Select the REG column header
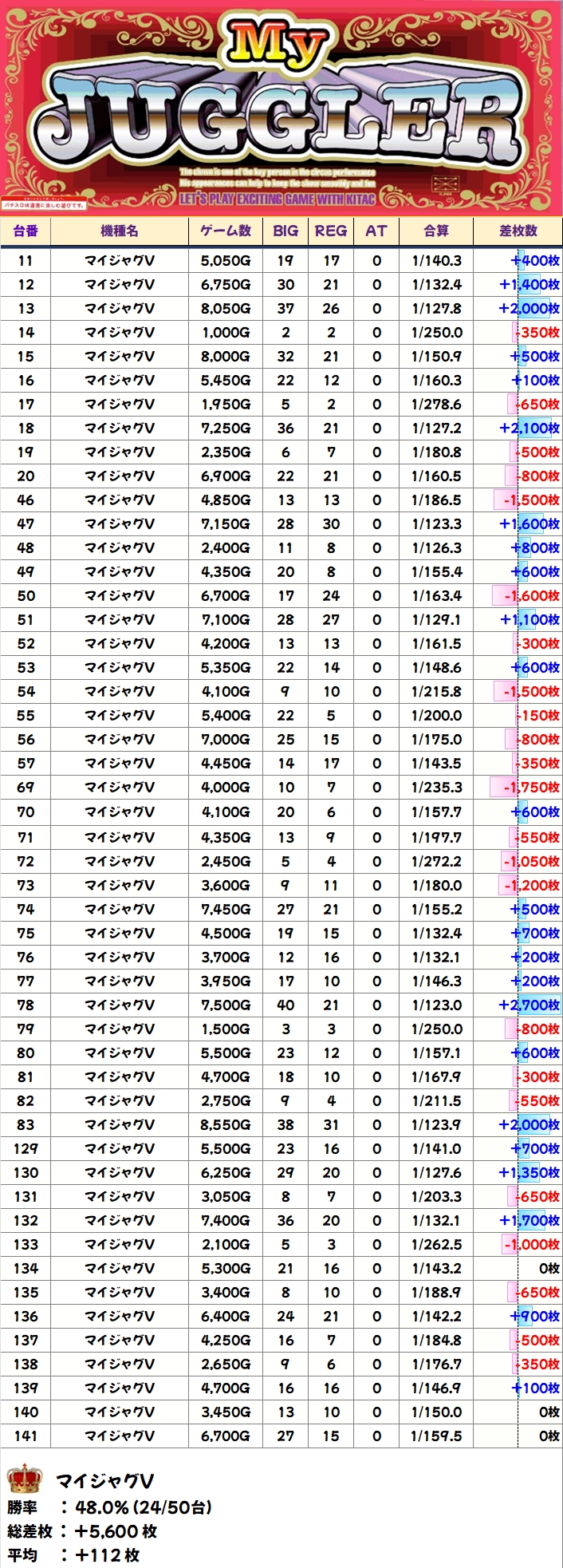This screenshot has width=563, height=1568. (x=331, y=231)
